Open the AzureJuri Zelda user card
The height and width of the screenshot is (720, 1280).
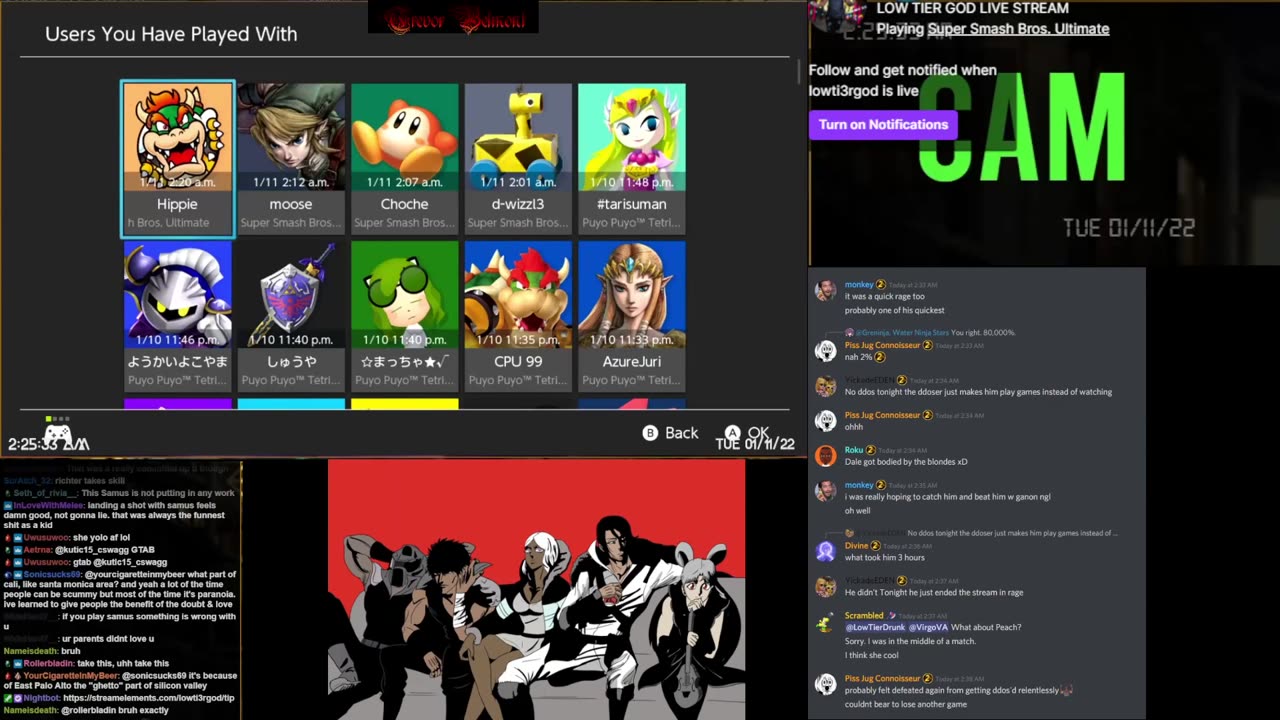click(x=632, y=316)
